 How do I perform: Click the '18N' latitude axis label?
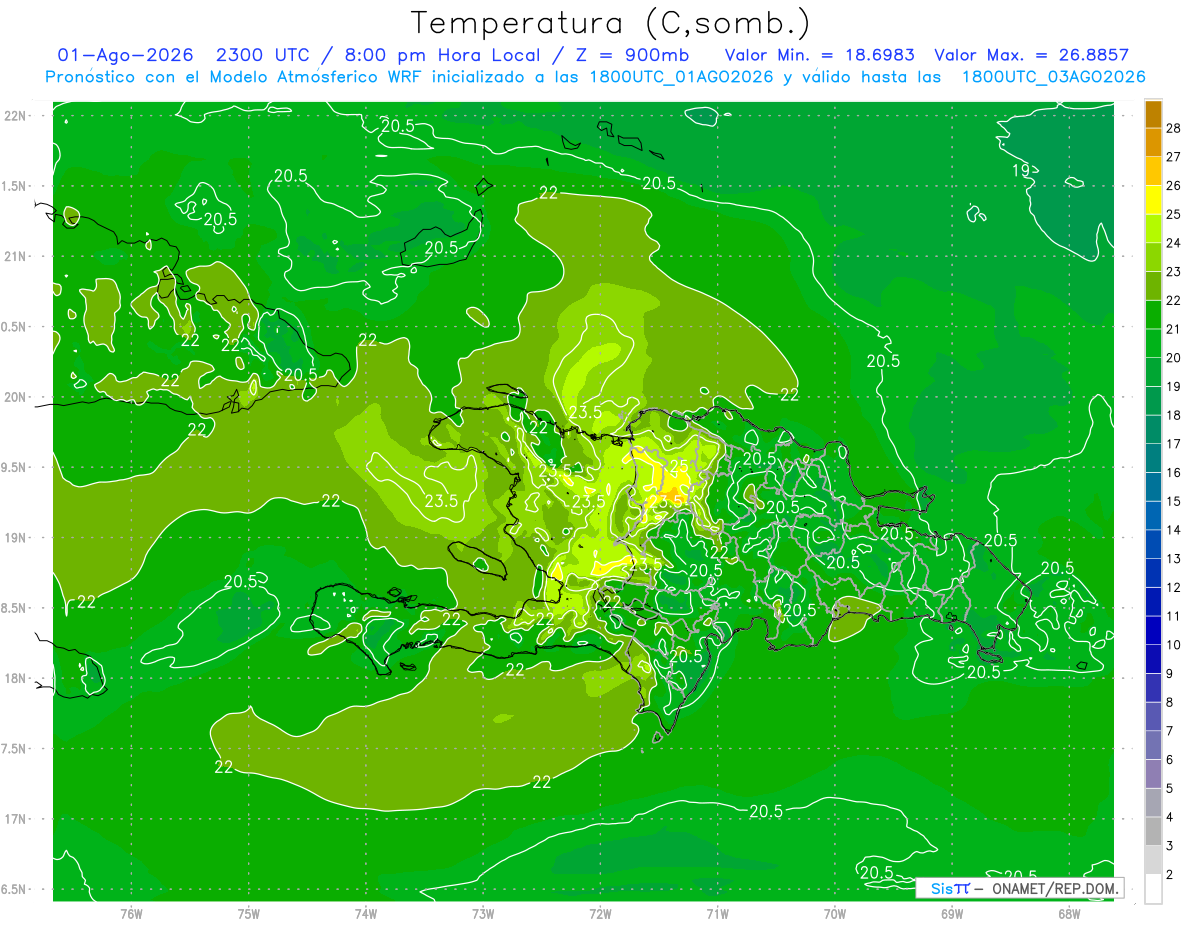15,678
